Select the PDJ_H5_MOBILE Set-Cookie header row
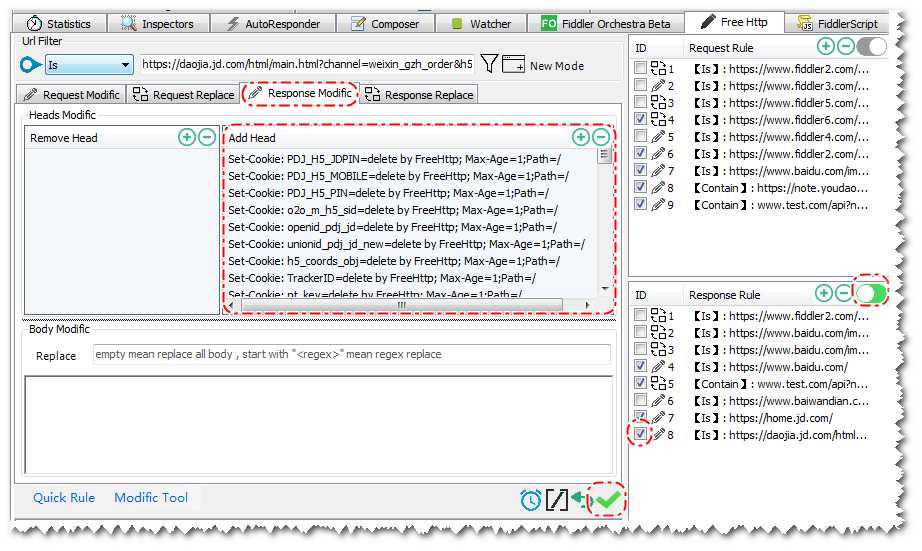 [399, 176]
